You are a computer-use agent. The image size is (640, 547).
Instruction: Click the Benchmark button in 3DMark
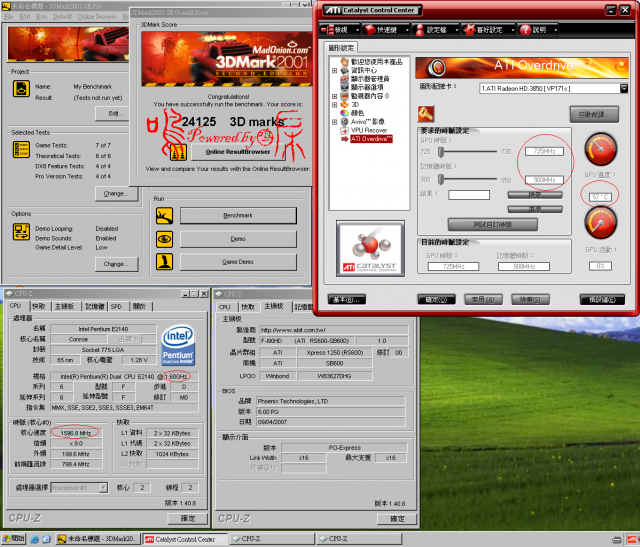[x=238, y=216]
